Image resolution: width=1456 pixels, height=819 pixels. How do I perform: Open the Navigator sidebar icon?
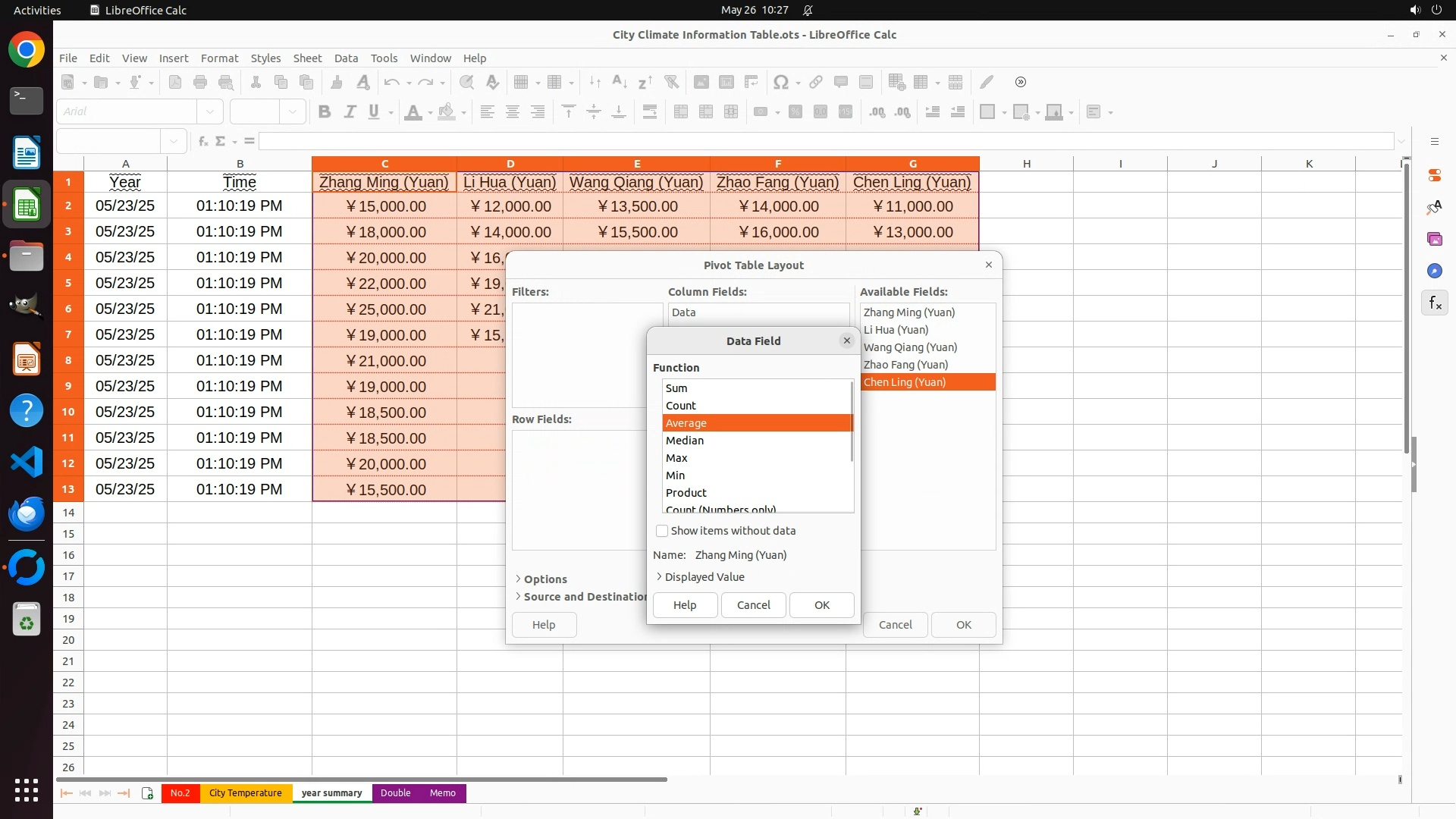pos(1435,271)
